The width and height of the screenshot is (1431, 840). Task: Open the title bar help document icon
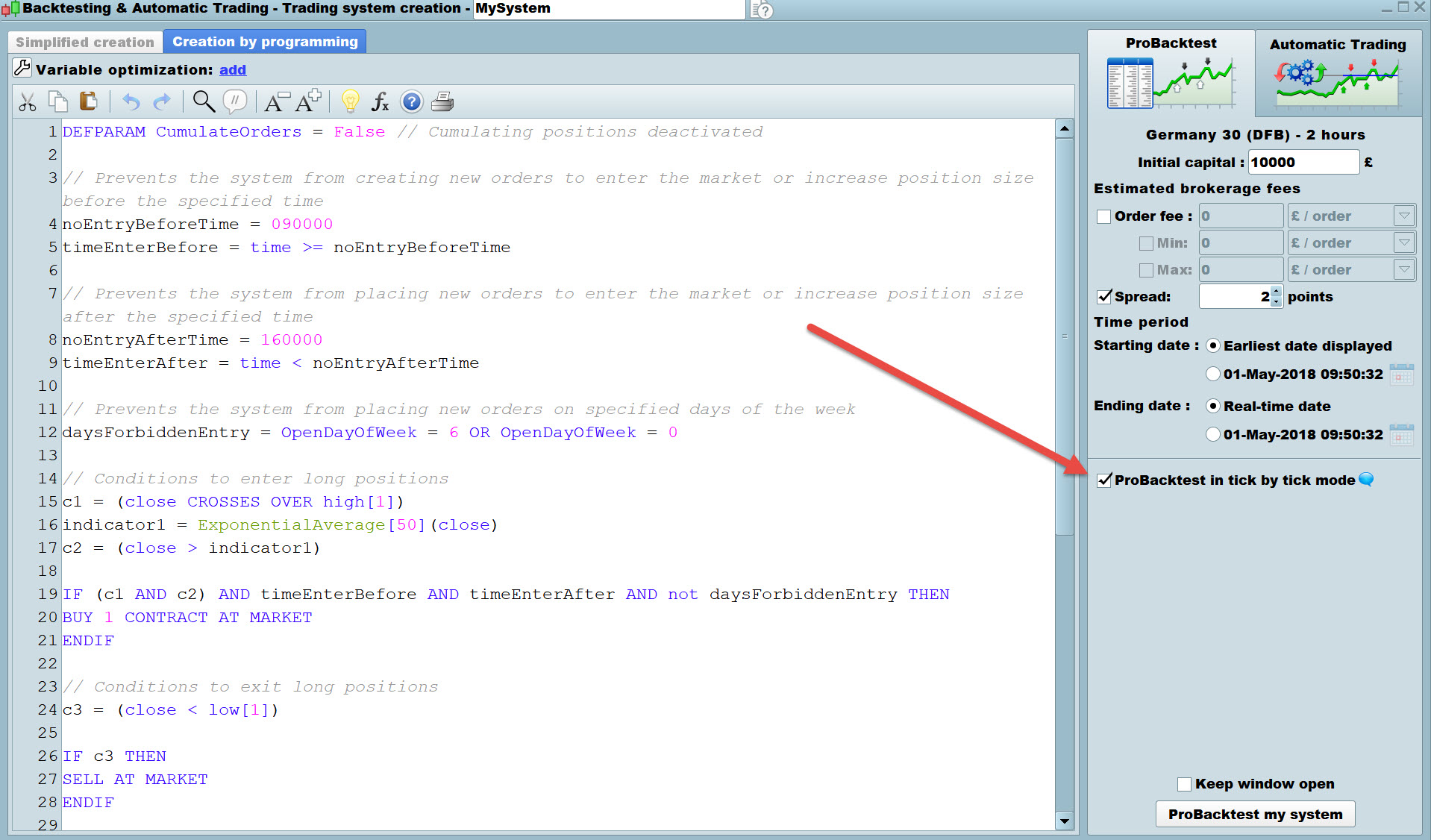[x=762, y=10]
